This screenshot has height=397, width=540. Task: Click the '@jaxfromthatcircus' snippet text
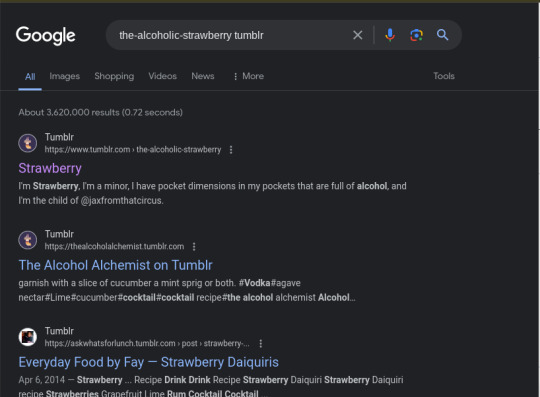pyautogui.click(x=122, y=201)
